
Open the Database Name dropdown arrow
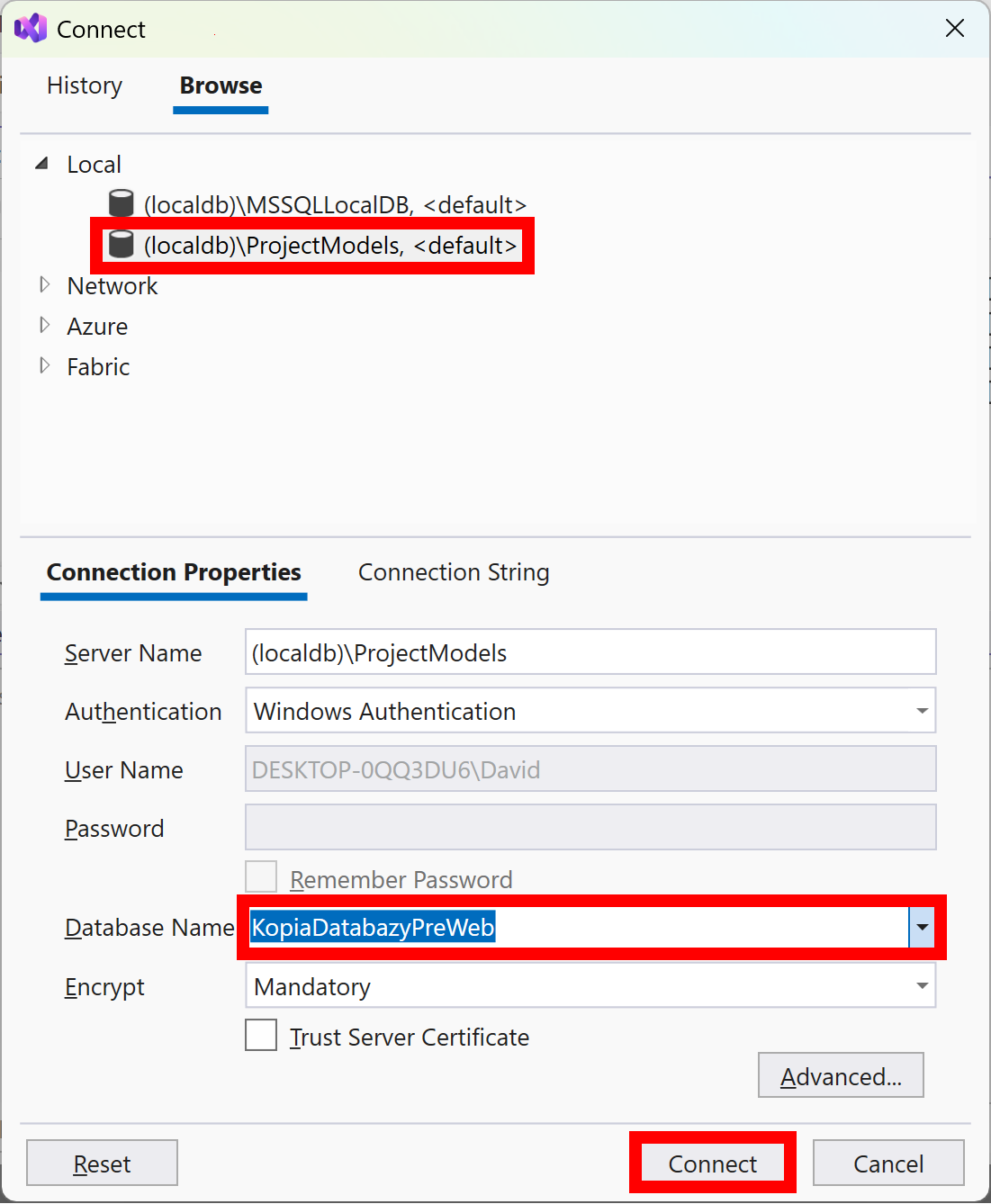[922, 927]
